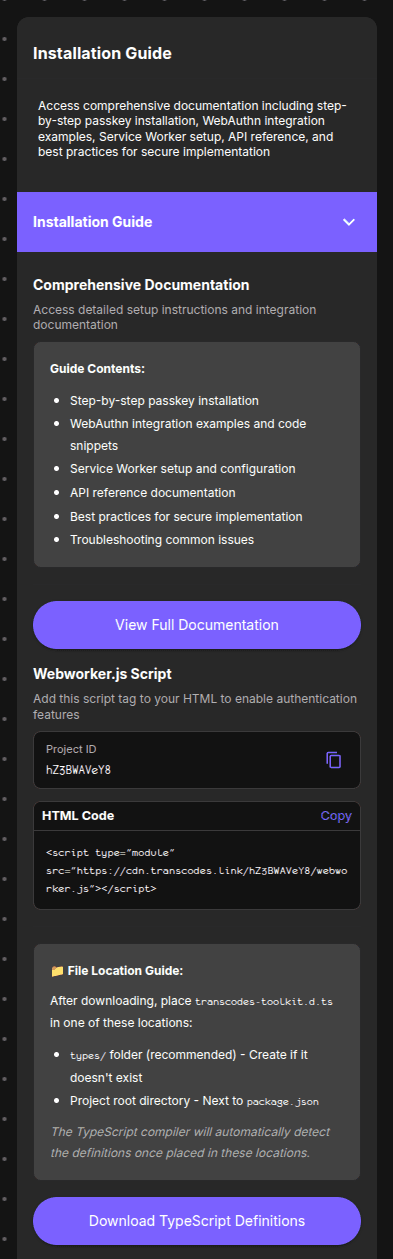
Task: Click the TypeScript compiler italic note
Action: [190, 1142]
